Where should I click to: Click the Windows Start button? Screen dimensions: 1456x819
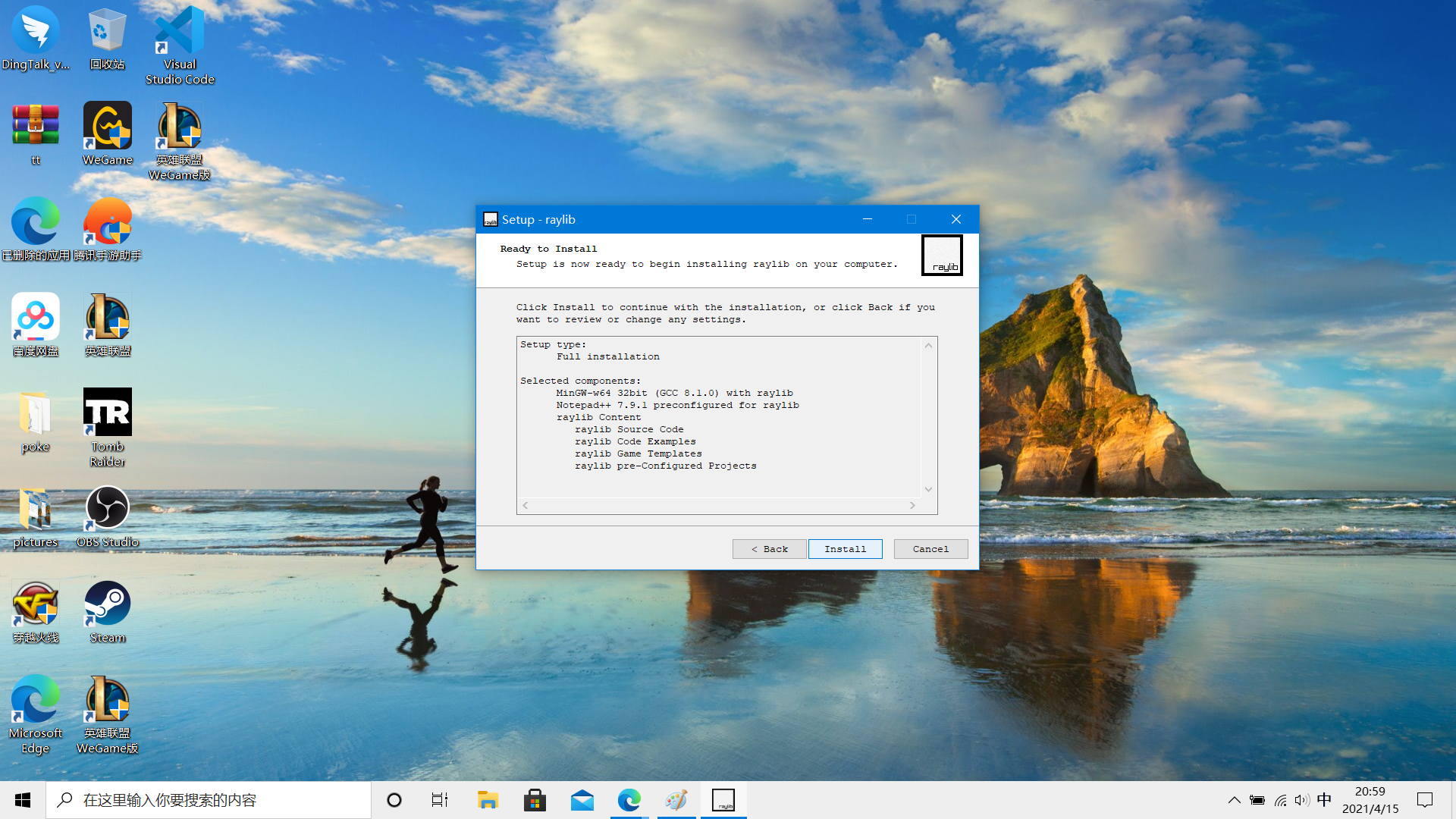point(23,800)
